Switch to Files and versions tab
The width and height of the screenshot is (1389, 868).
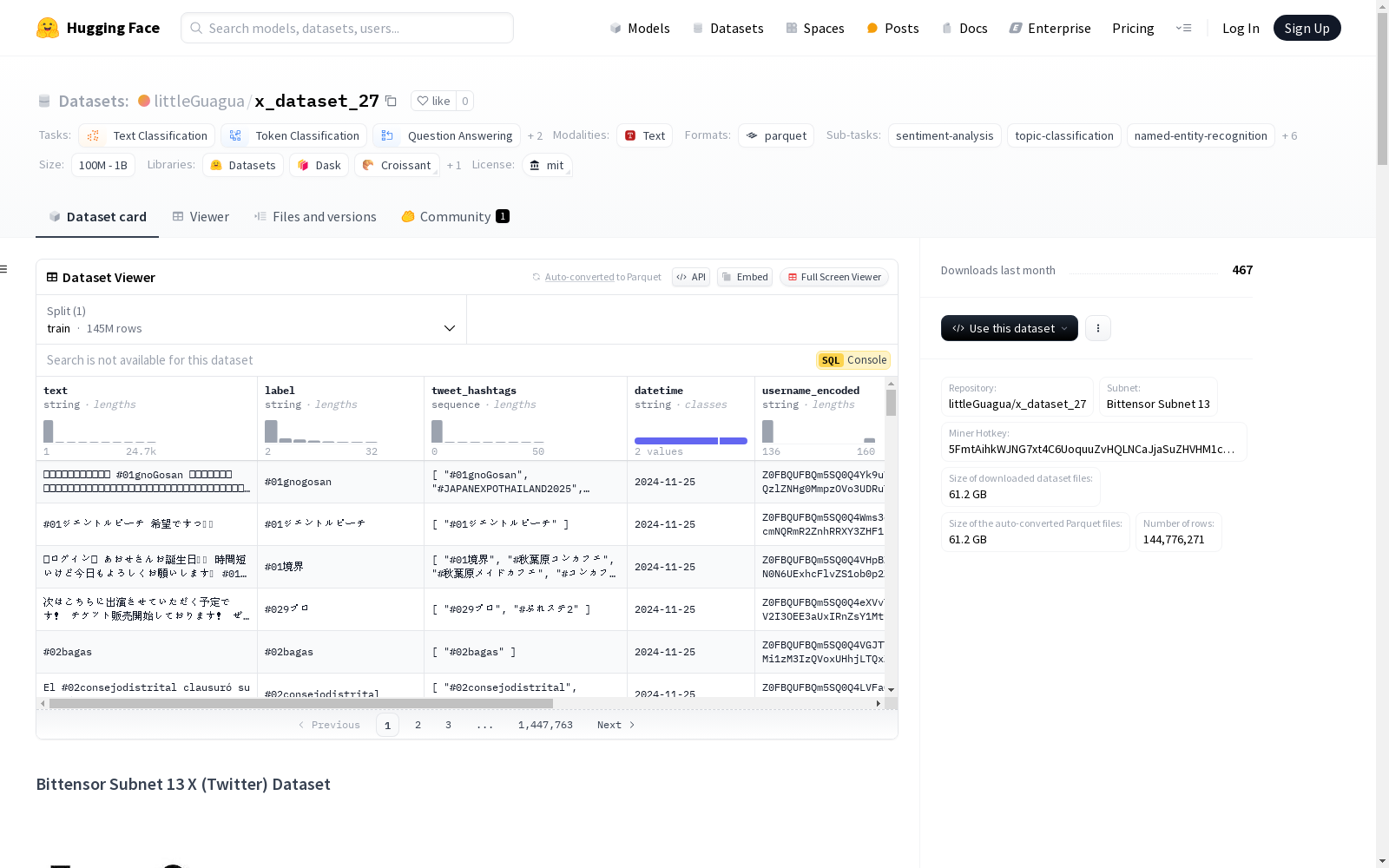click(315, 217)
